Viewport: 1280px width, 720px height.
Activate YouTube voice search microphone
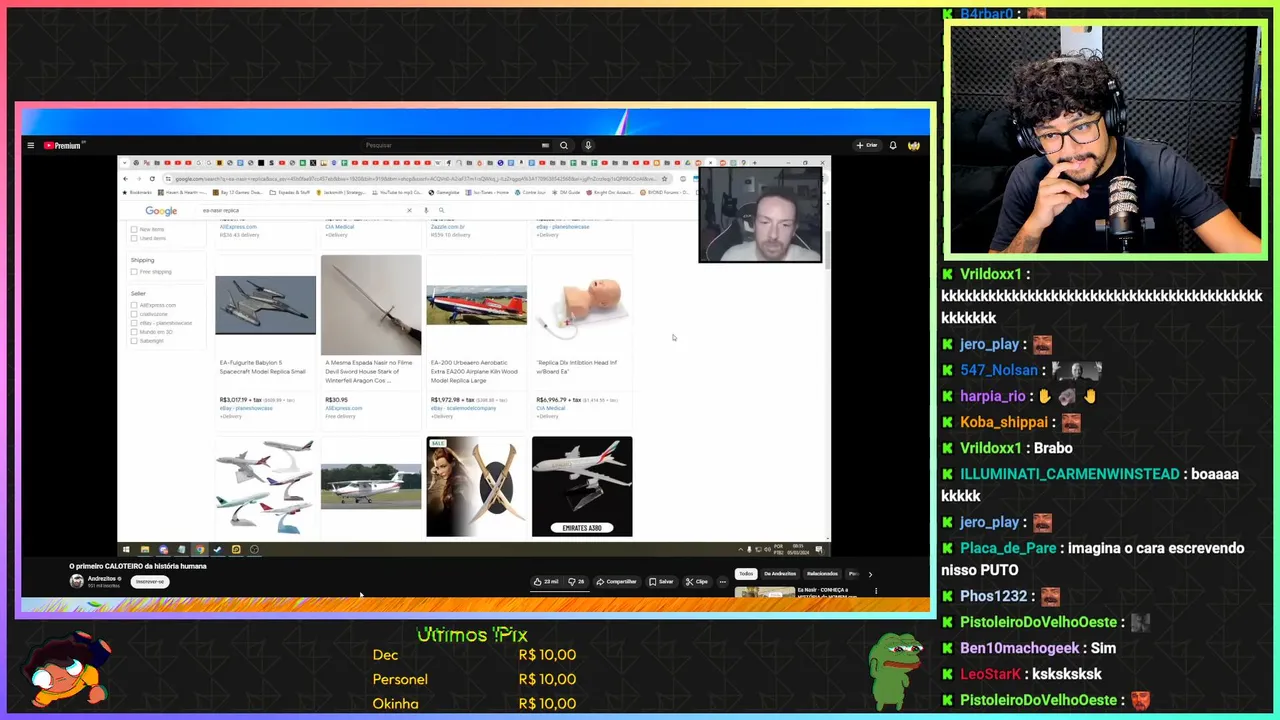(x=588, y=145)
